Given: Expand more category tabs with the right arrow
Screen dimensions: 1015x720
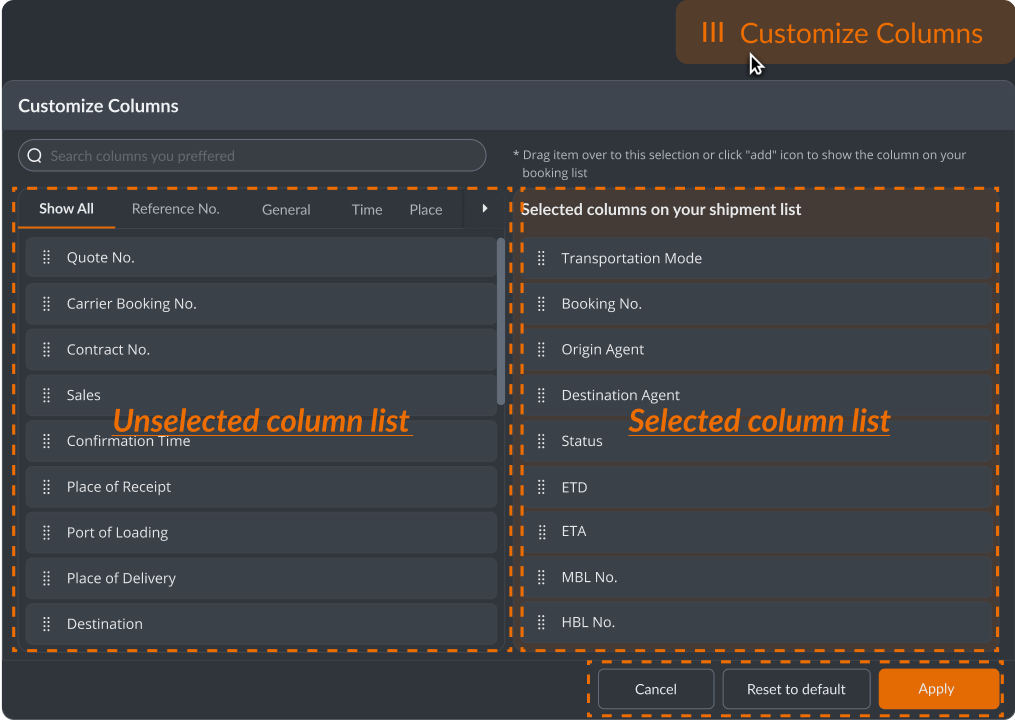Looking at the screenshot, I should (485, 209).
